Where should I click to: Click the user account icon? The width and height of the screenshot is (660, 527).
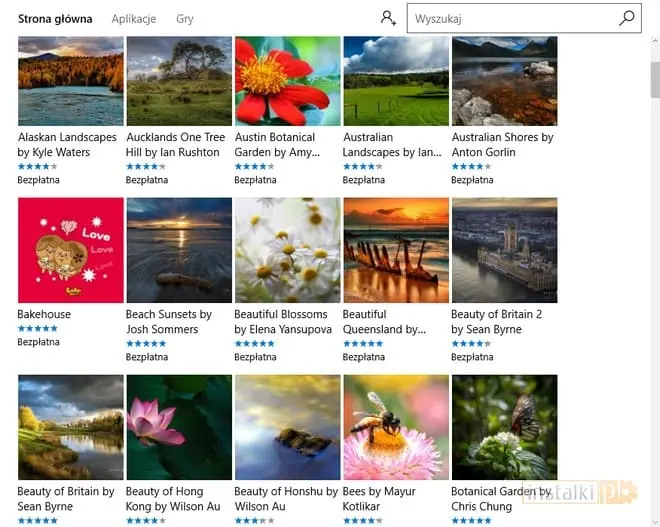388,18
